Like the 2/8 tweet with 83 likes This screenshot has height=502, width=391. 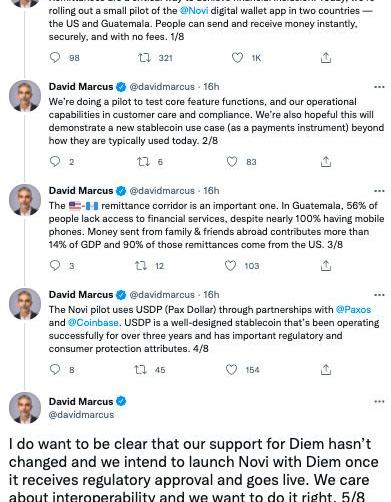(x=232, y=162)
